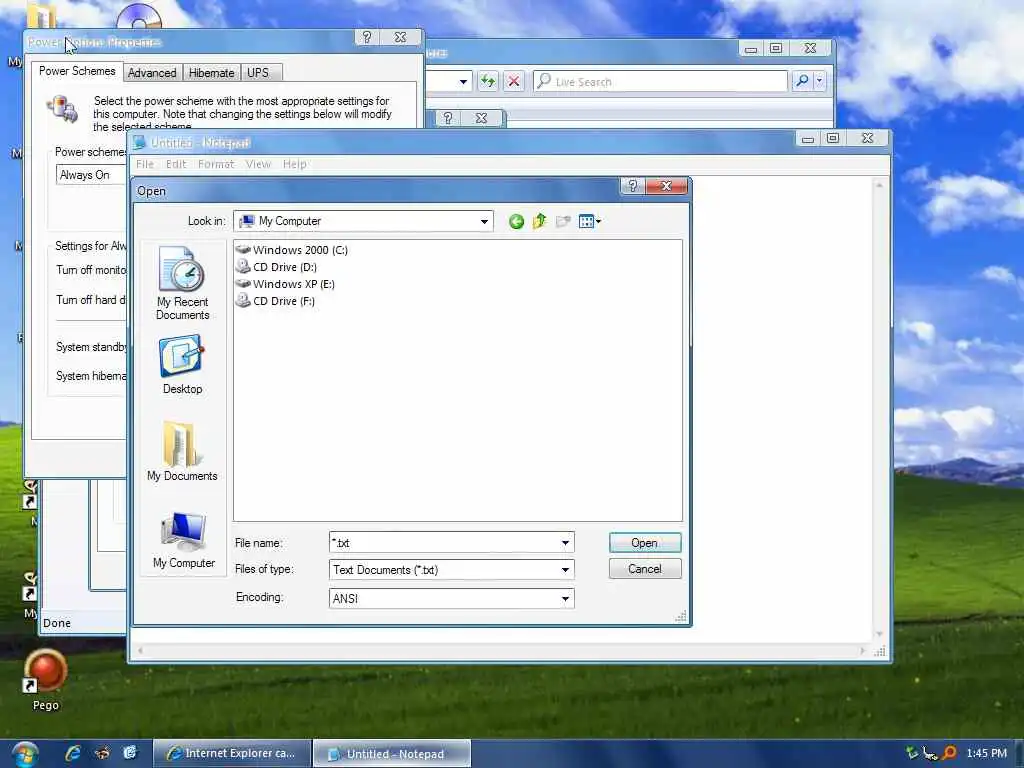Select CD Drive (F:)

[x=276, y=301]
